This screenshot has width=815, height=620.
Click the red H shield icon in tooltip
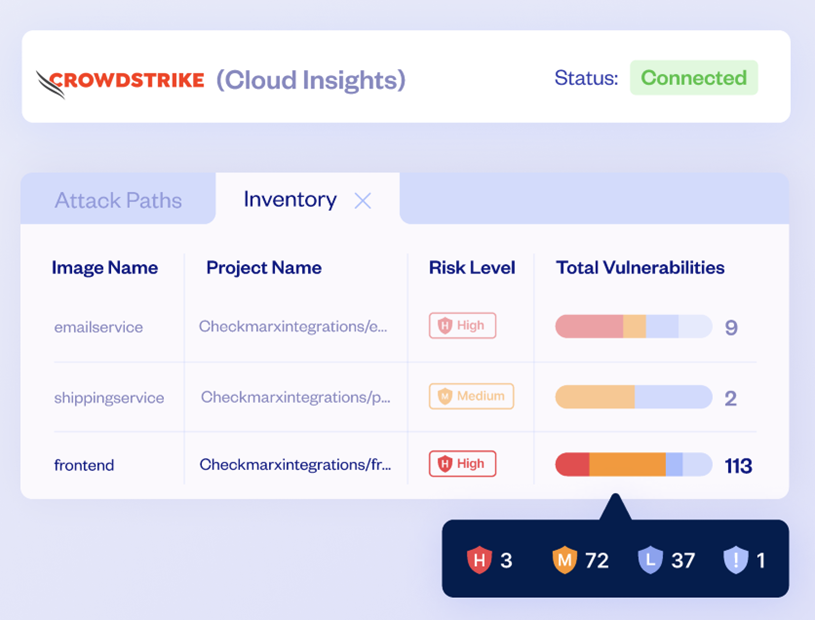479,560
